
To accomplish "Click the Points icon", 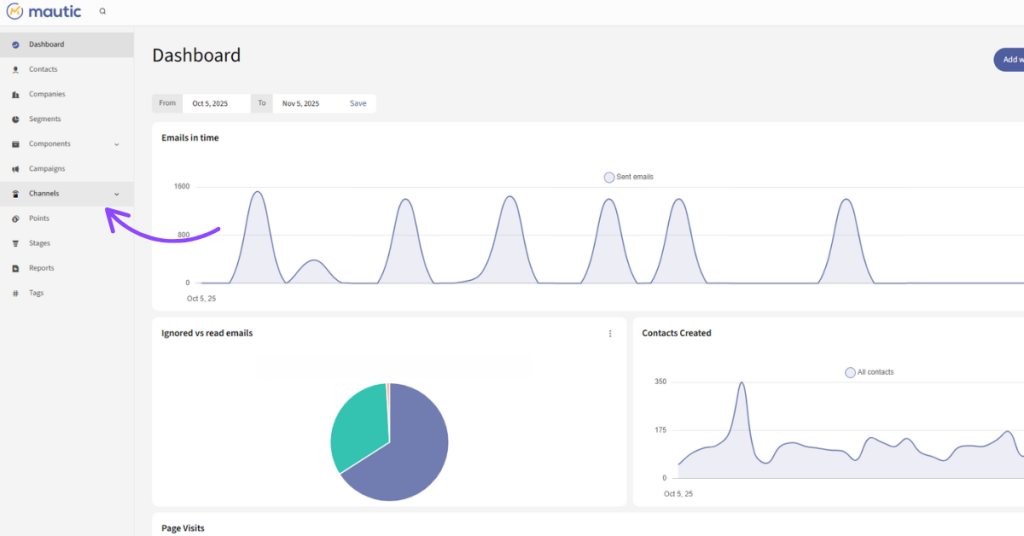I will pyautogui.click(x=16, y=219).
